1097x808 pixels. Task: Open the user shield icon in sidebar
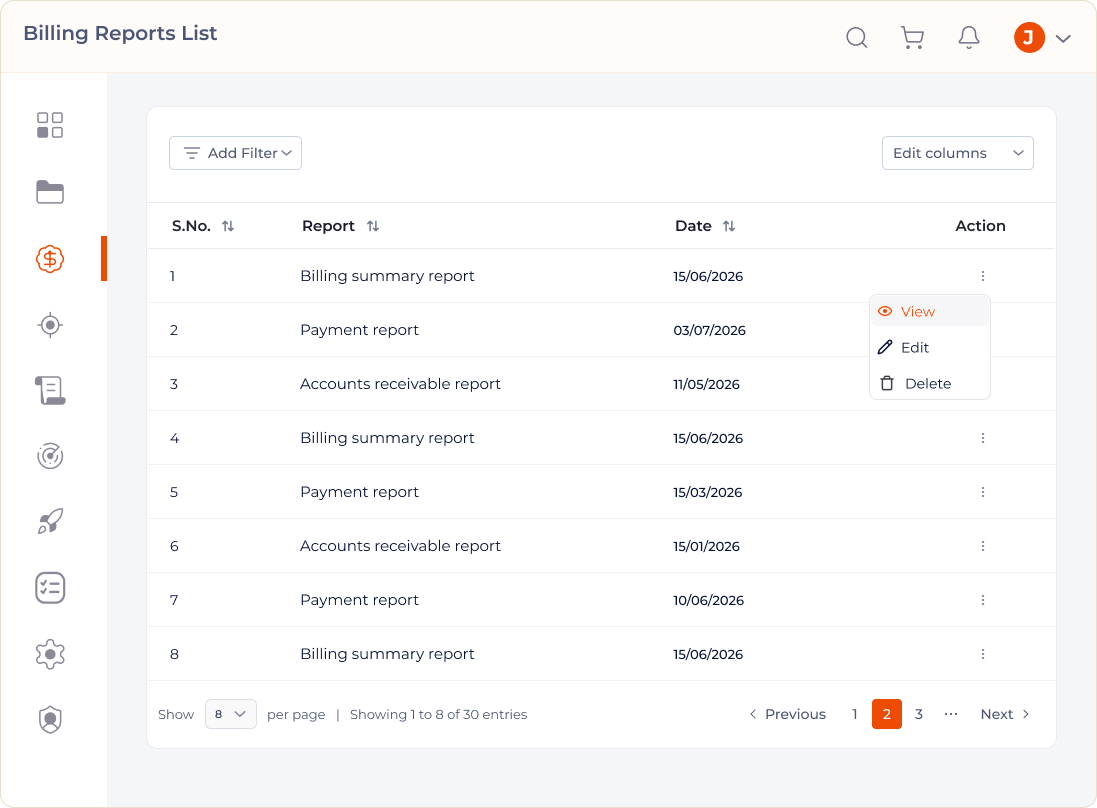(50, 719)
